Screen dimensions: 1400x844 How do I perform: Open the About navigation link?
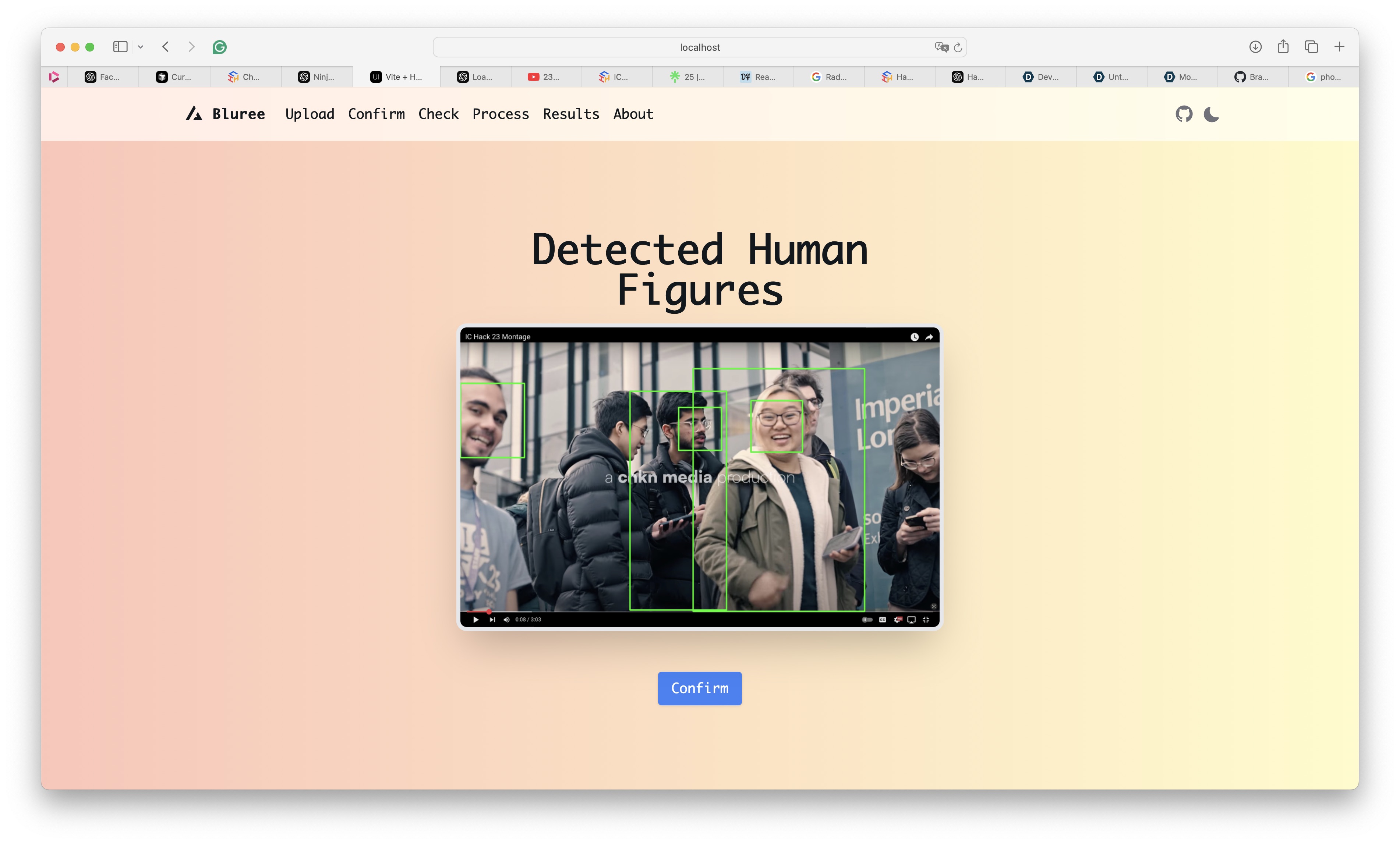pyautogui.click(x=633, y=114)
